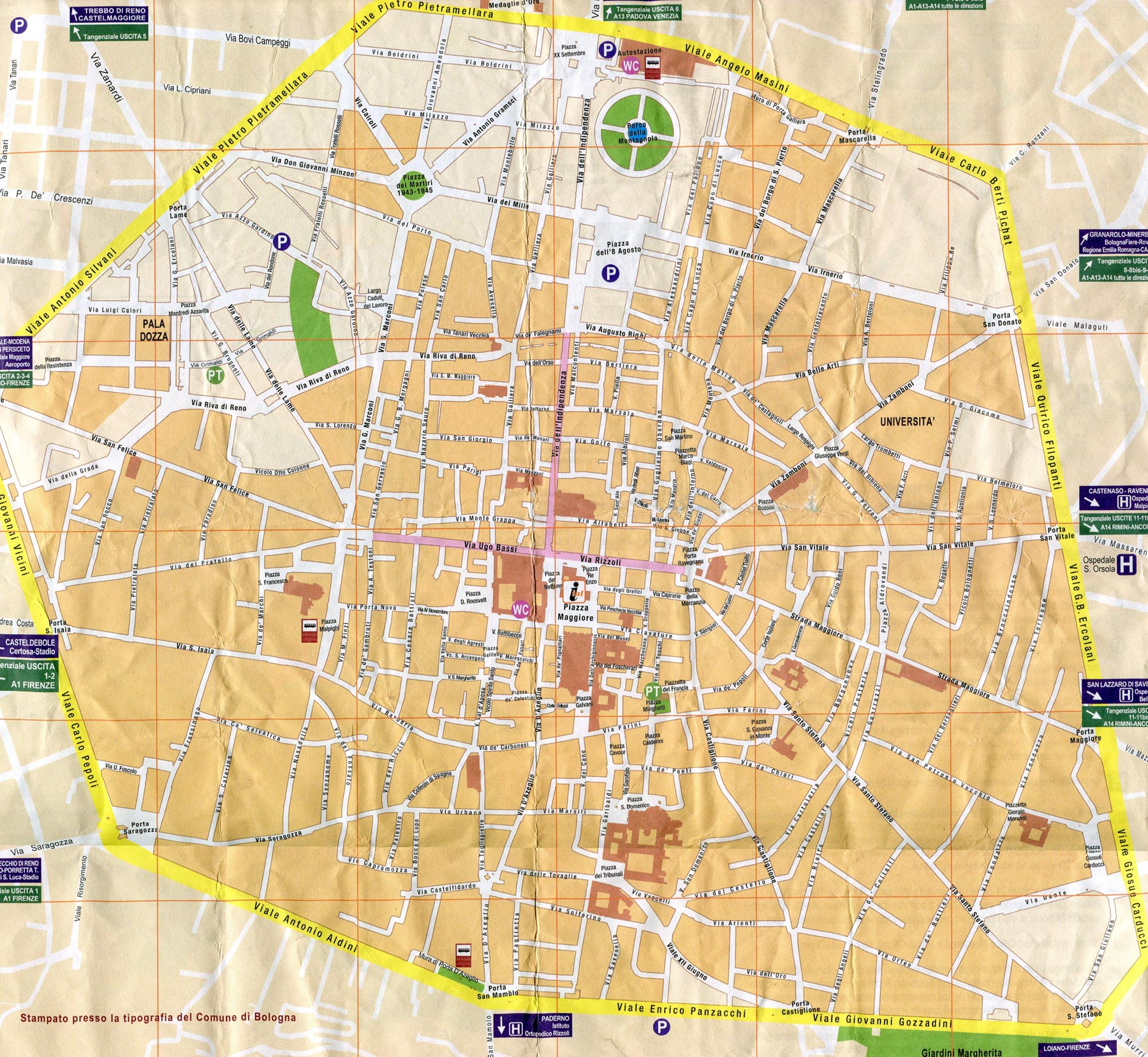The height and width of the screenshot is (1057, 1148).
Task: Click the Porta San Donato label
Action: coord(1001,320)
